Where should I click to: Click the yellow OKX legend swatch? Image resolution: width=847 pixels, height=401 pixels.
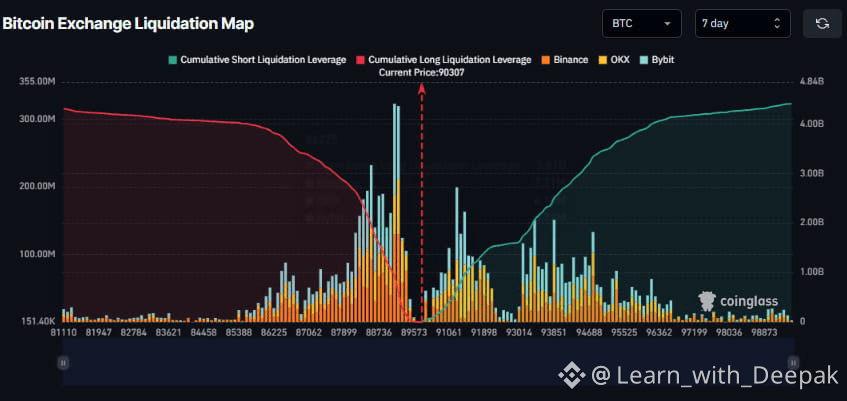(602, 60)
